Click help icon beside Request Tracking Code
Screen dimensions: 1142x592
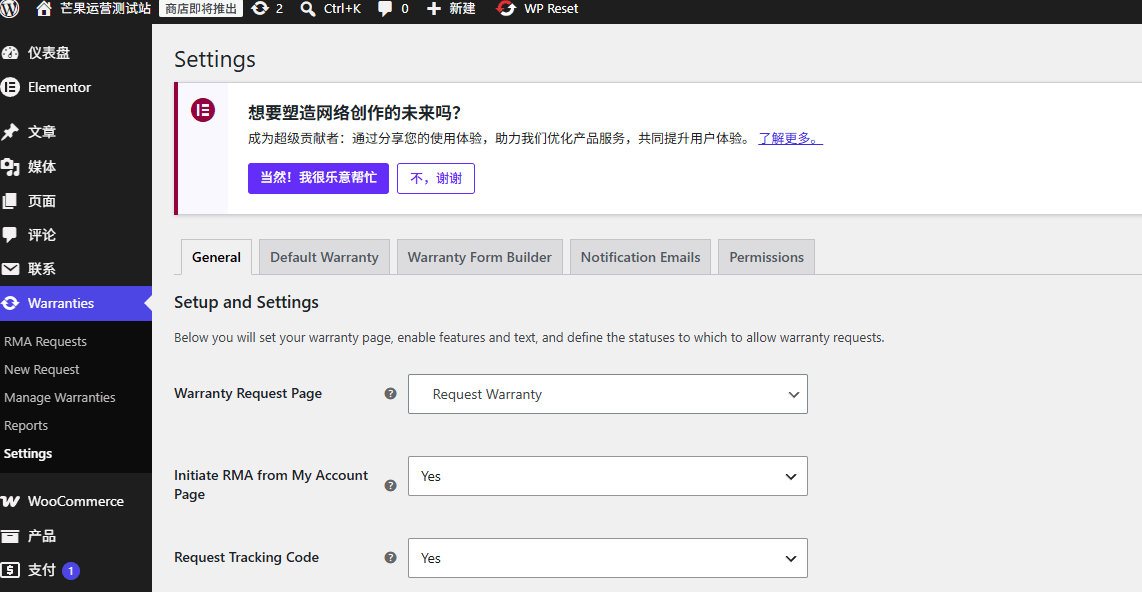390,557
